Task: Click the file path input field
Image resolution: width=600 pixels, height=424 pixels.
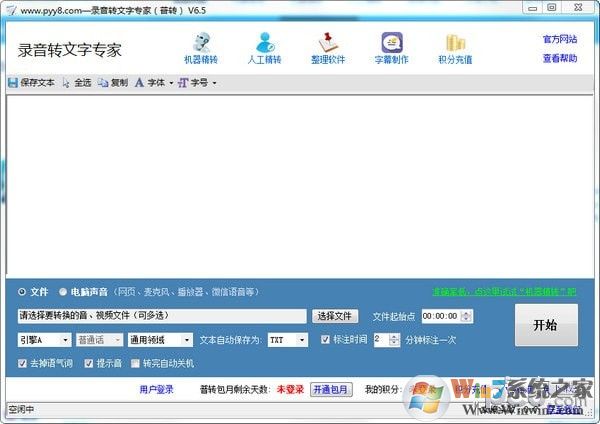Action: (x=162, y=316)
